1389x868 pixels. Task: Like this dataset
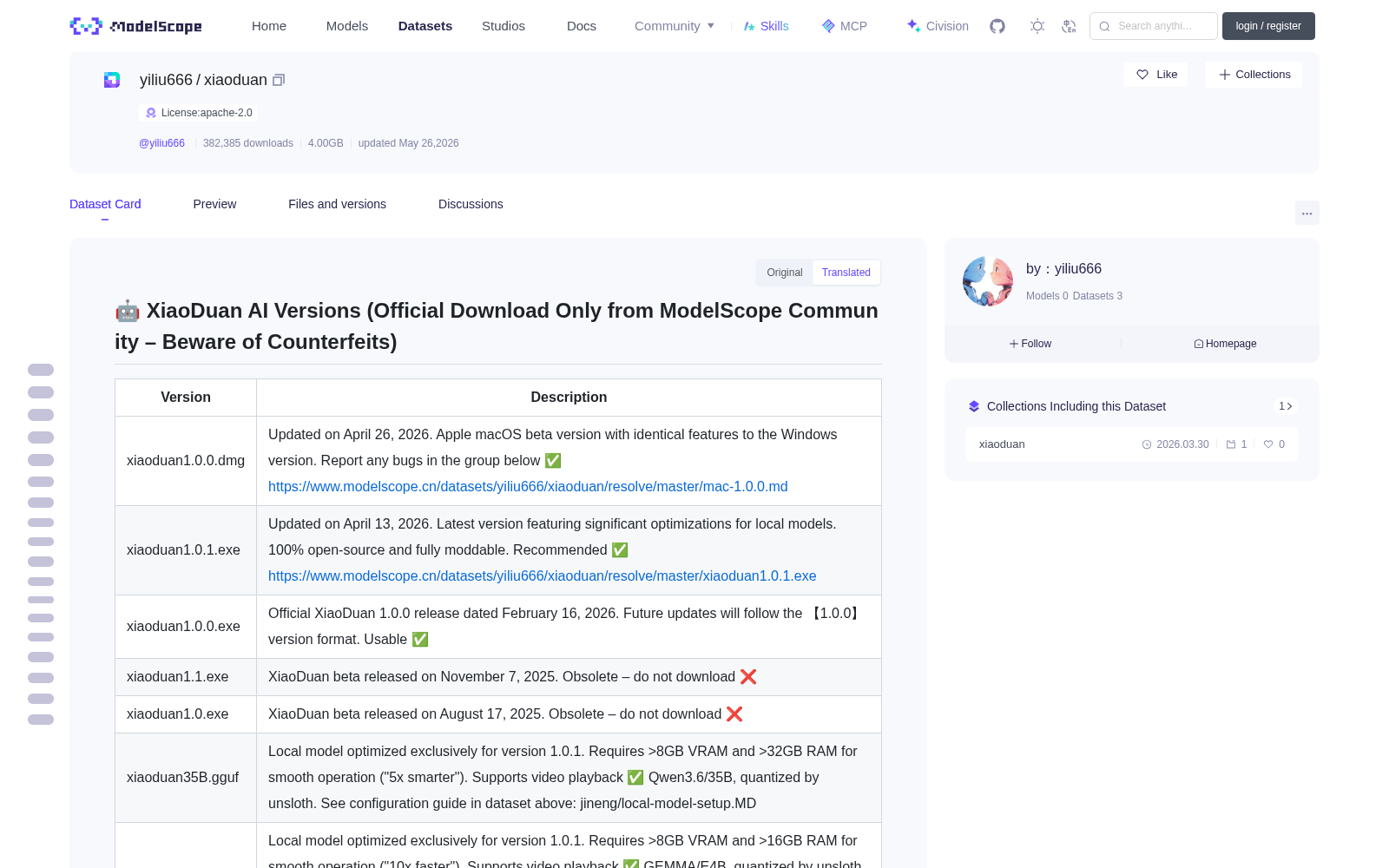(1155, 75)
